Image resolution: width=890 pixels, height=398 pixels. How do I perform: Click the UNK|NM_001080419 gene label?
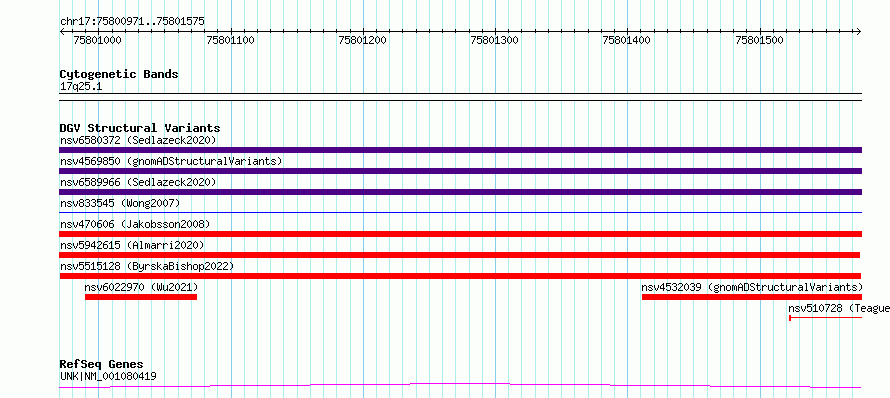[108, 376]
